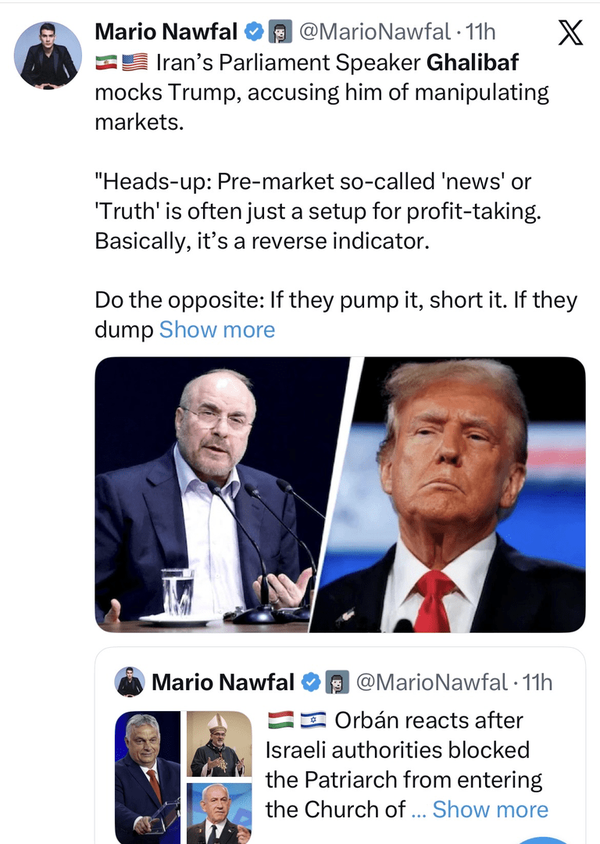This screenshot has width=600, height=844.
Task: Click the affiliate badge icon in quoted tweet
Action: coord(337,682)
